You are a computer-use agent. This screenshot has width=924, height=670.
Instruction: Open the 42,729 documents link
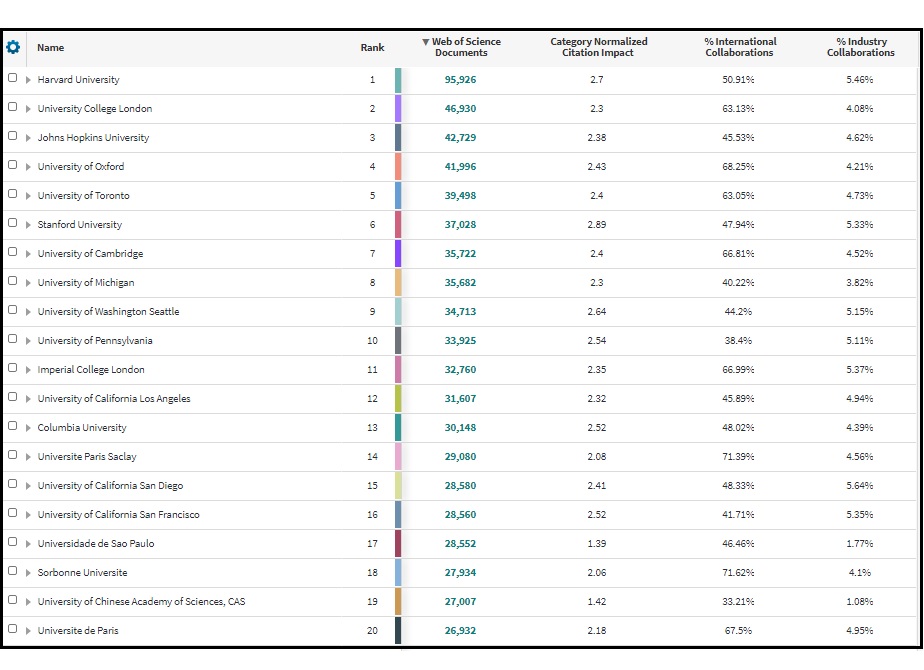[460, 137]
